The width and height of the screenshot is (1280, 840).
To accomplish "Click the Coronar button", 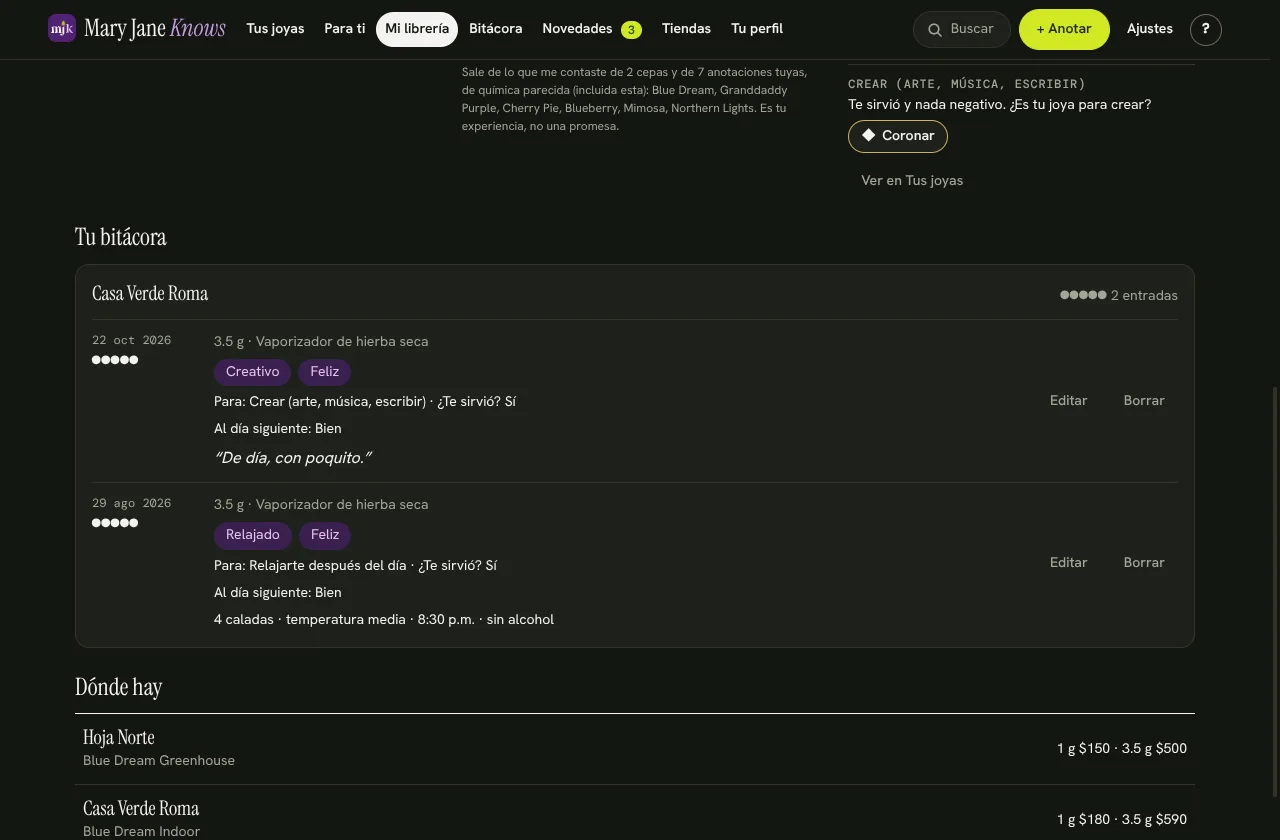I will pyautogui.click(x=898, y=136).
